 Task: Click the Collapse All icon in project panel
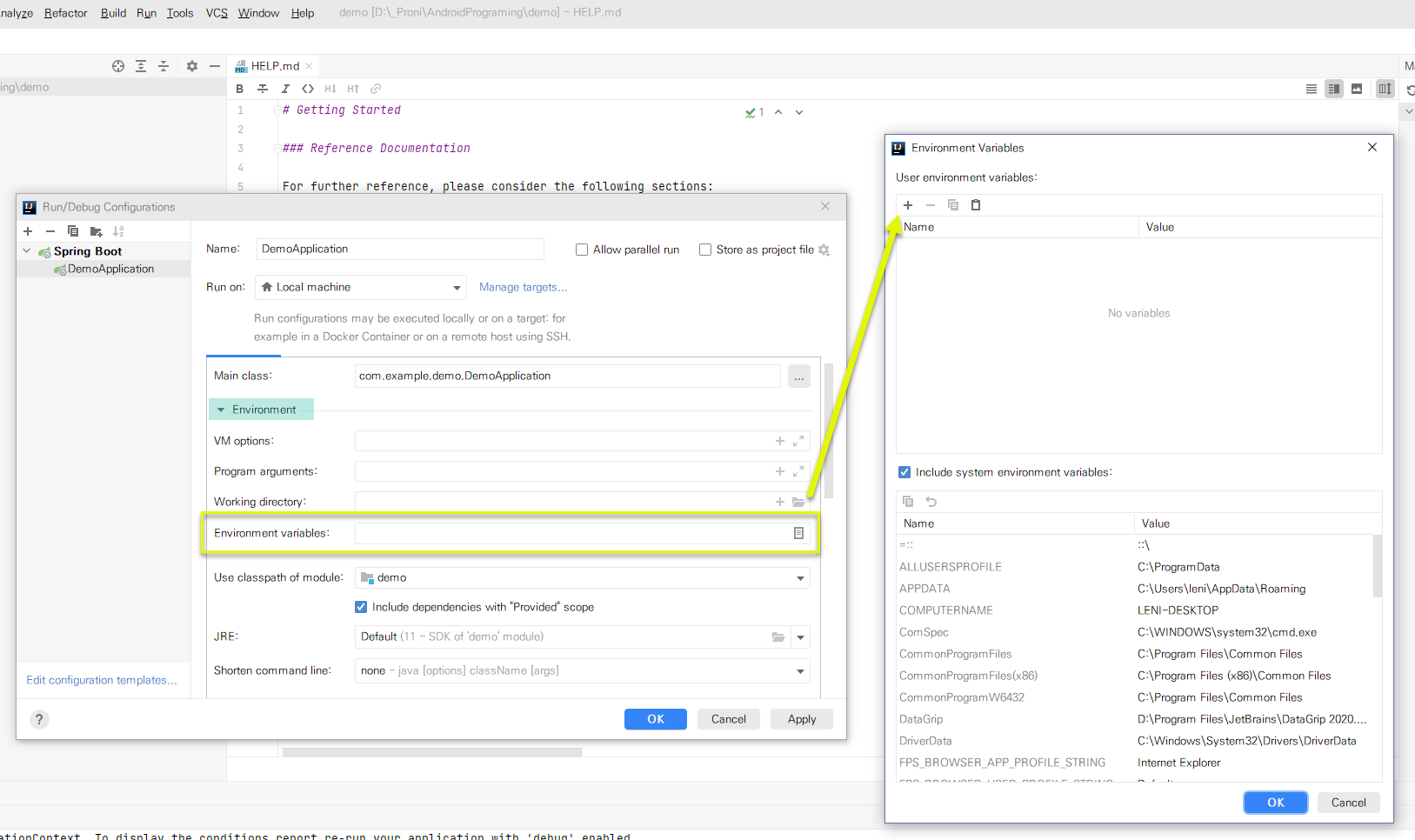(164, 66)
